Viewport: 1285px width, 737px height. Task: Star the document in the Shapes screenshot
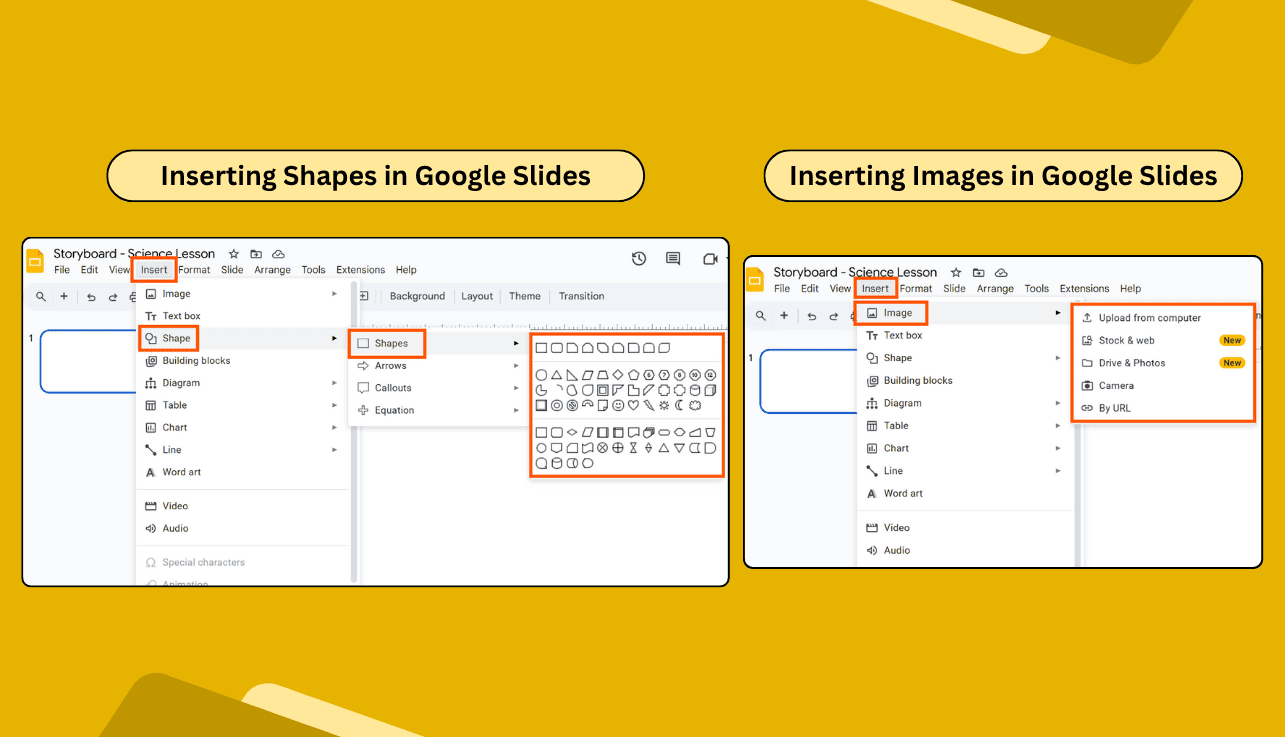coord(234,254)
